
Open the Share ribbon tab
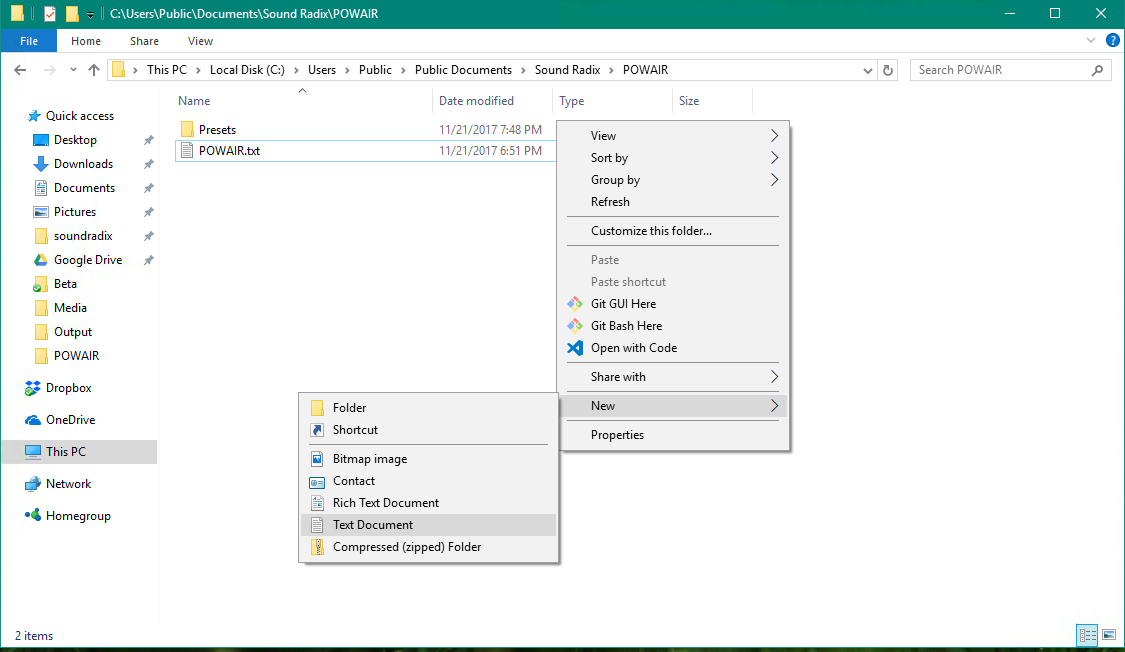[144, 41]
